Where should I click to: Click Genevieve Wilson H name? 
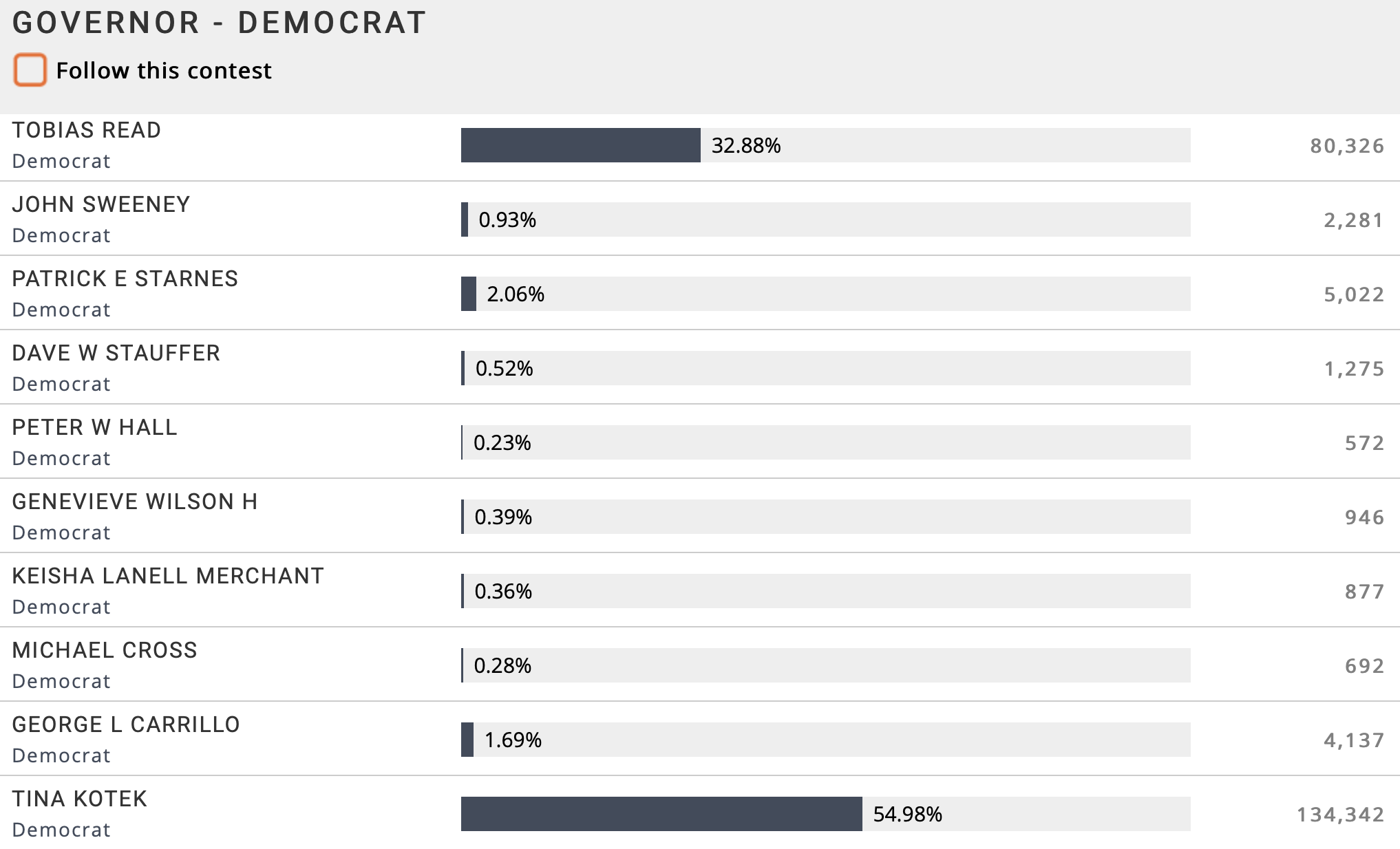[x=135, y=502]
